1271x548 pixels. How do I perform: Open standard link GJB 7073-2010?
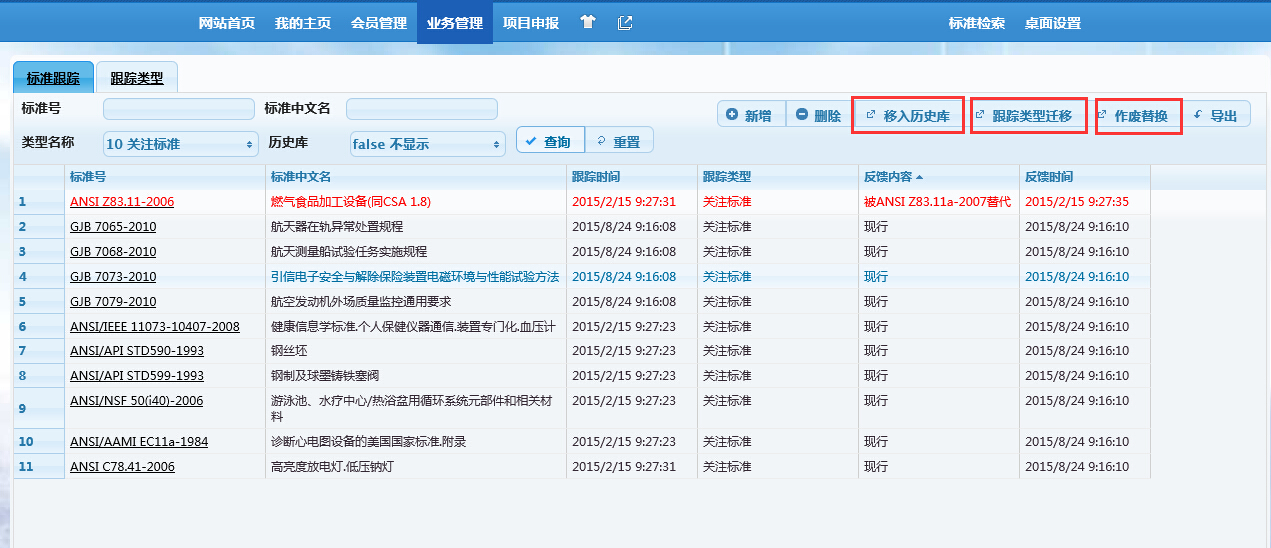[x=113, y=276]
